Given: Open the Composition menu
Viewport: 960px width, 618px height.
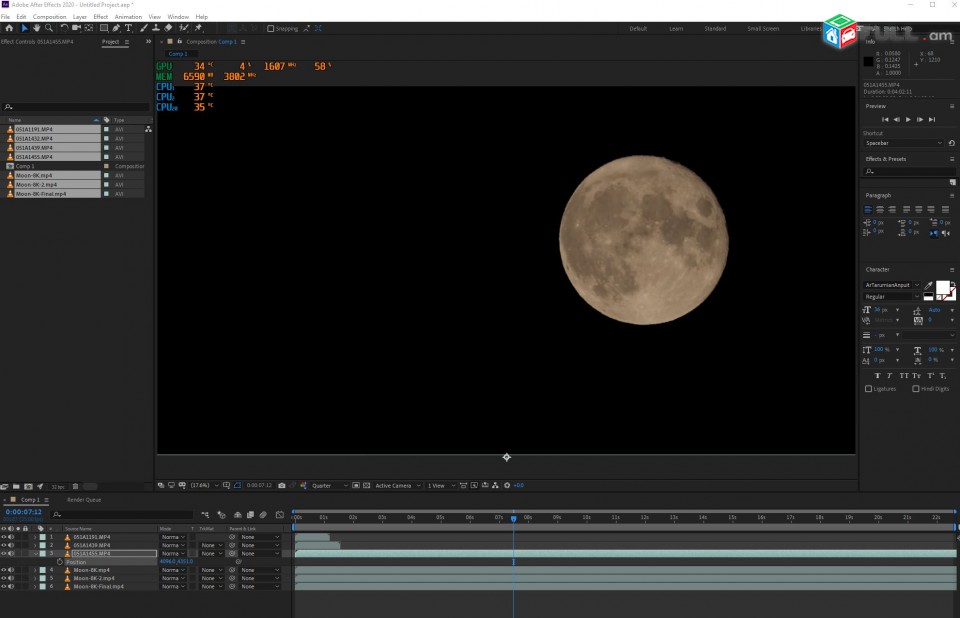Looking at the screenshot, I should coord(50,17).
